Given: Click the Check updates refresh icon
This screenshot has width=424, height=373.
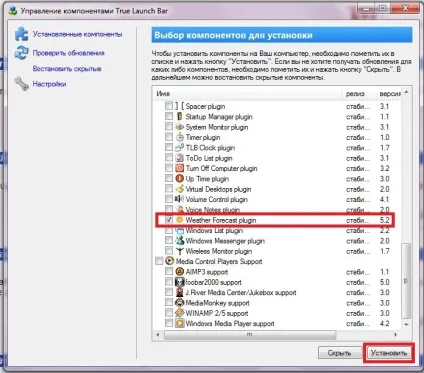Looking at the screenshot, I should coord(22,53).
